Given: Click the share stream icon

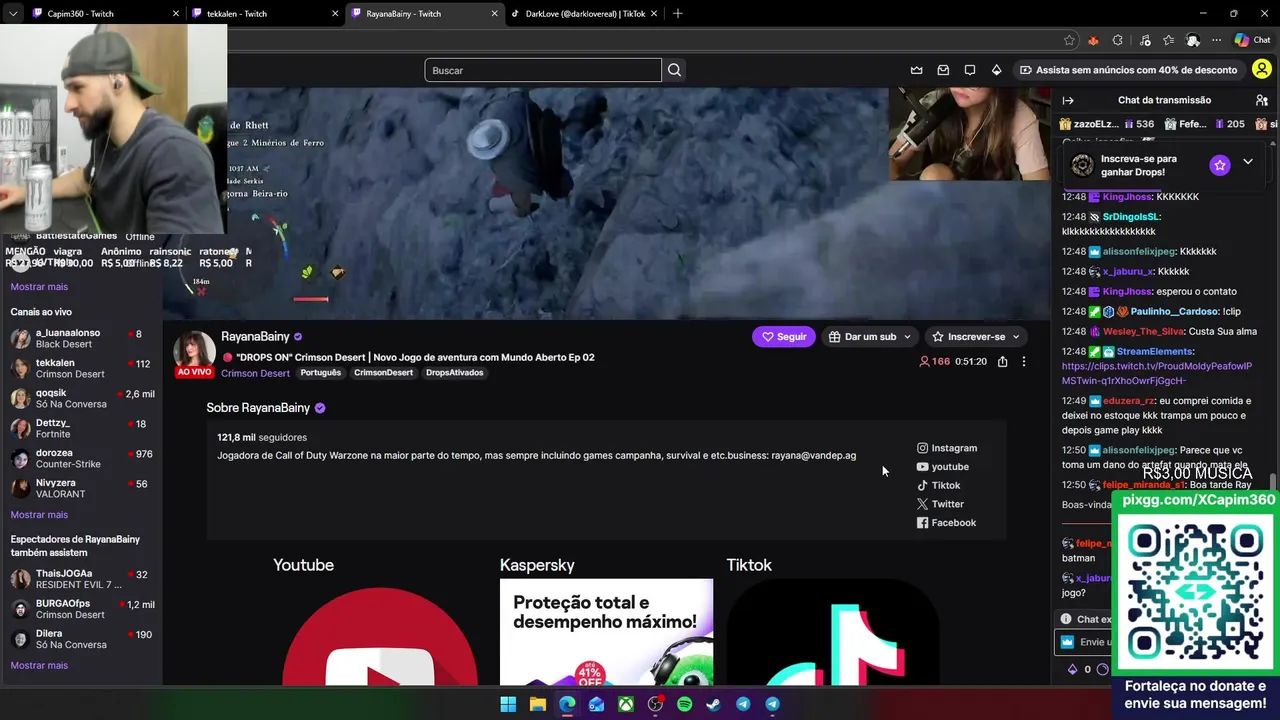Looking at the screenshot, I should coord(1002,361).
